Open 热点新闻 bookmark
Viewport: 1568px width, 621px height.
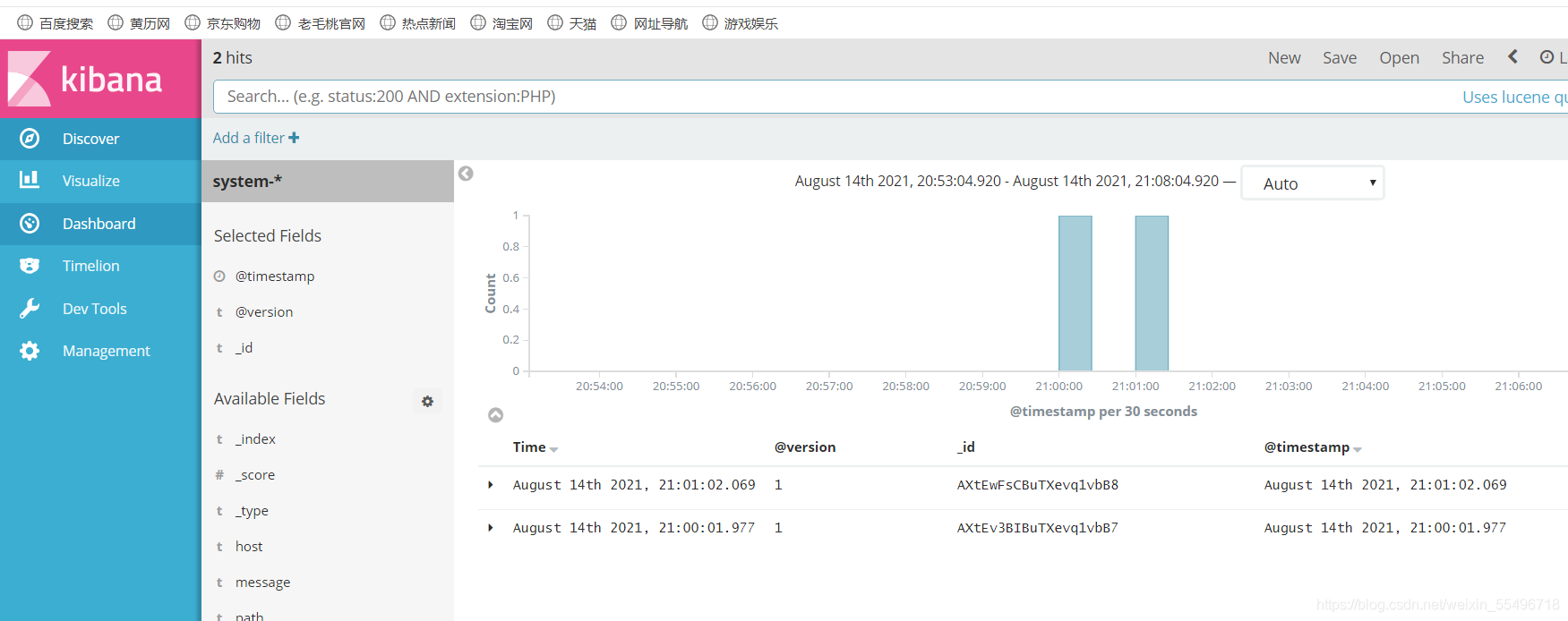point(418,23)
